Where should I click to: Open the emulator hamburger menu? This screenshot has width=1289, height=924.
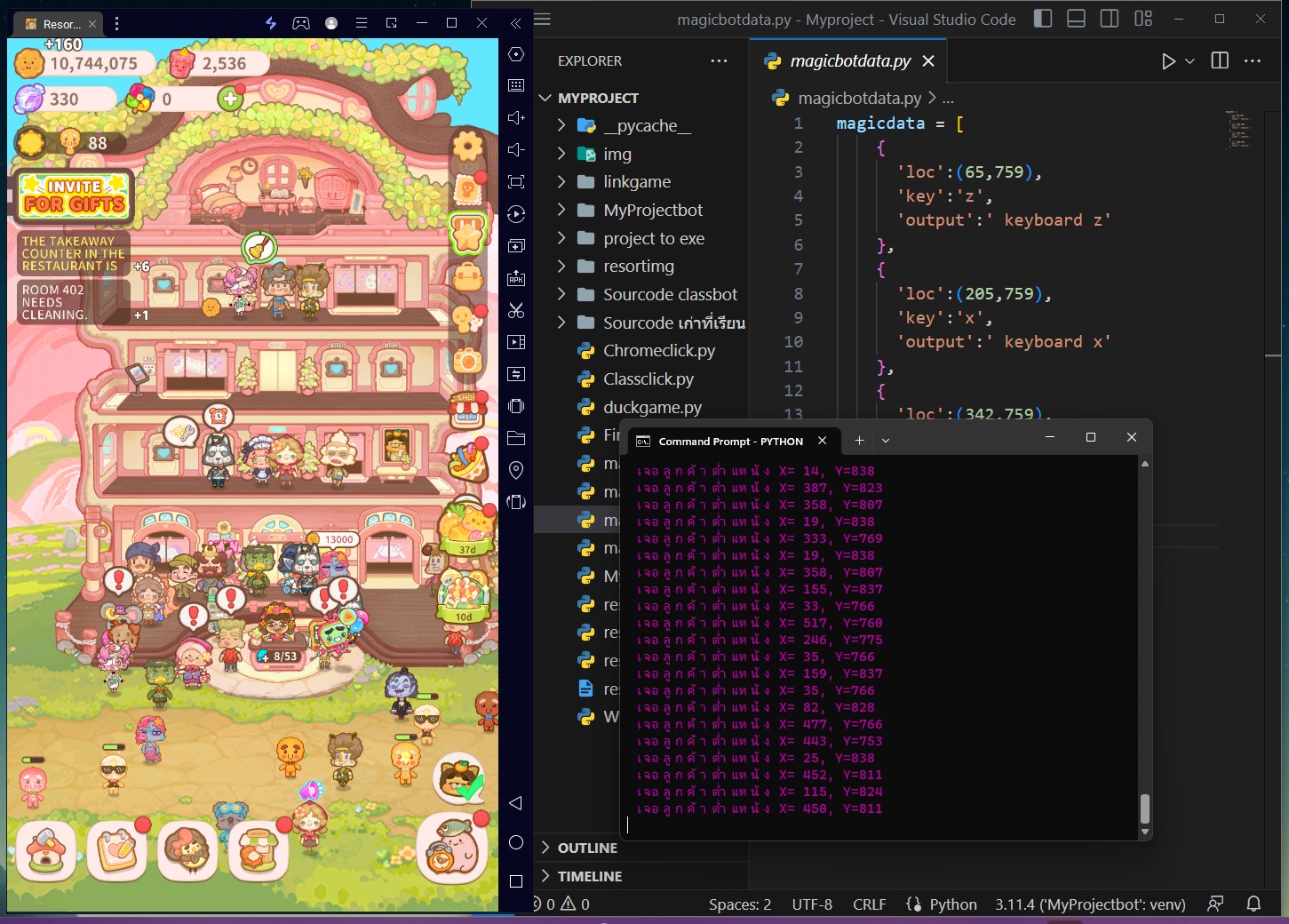coord(362,24)
